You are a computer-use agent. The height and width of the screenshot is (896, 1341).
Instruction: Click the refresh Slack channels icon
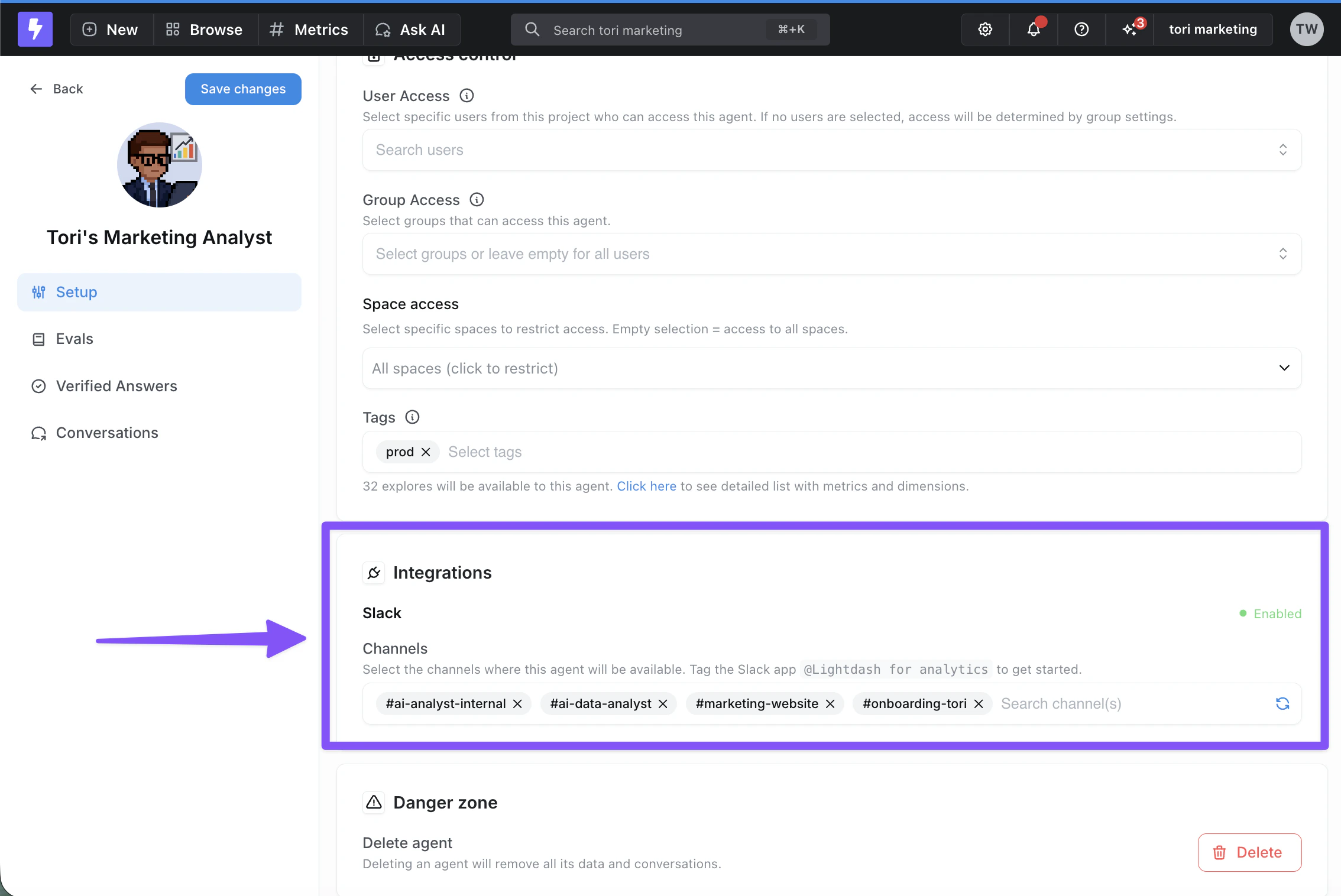click(x=1282, y=703)
